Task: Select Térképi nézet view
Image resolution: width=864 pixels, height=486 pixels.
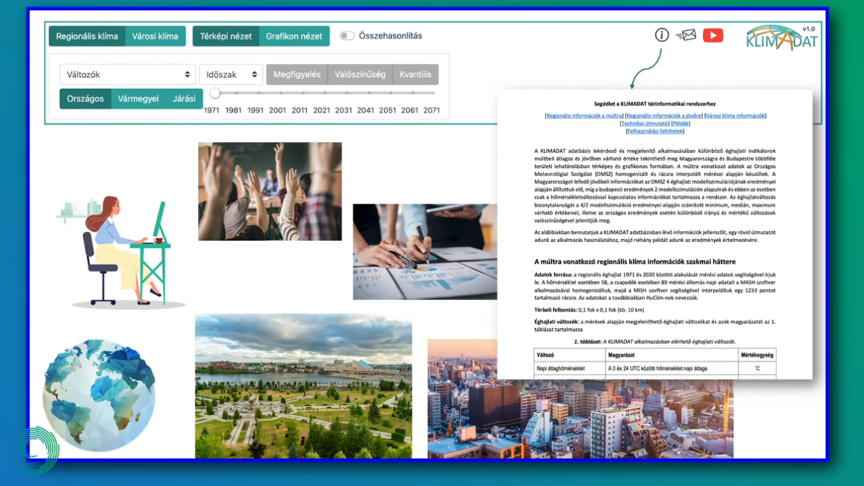Action: click(x=226, y=36)
